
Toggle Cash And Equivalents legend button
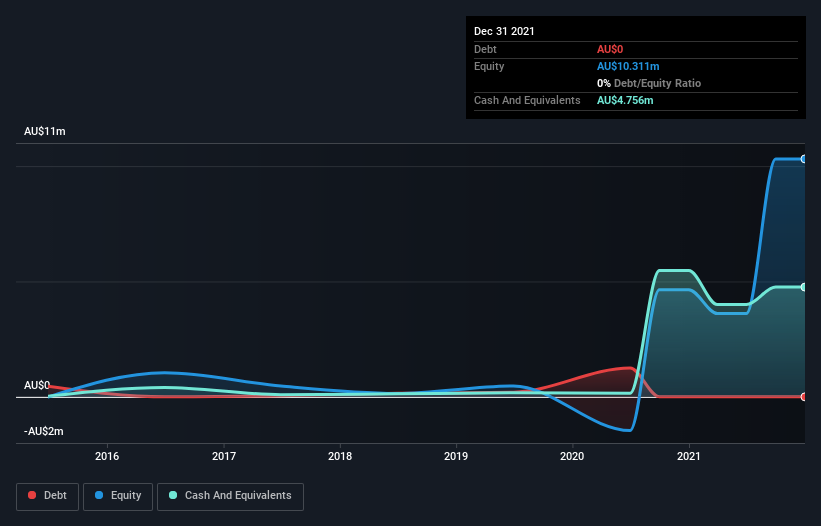pyautogui.click(x=230, y=496)
